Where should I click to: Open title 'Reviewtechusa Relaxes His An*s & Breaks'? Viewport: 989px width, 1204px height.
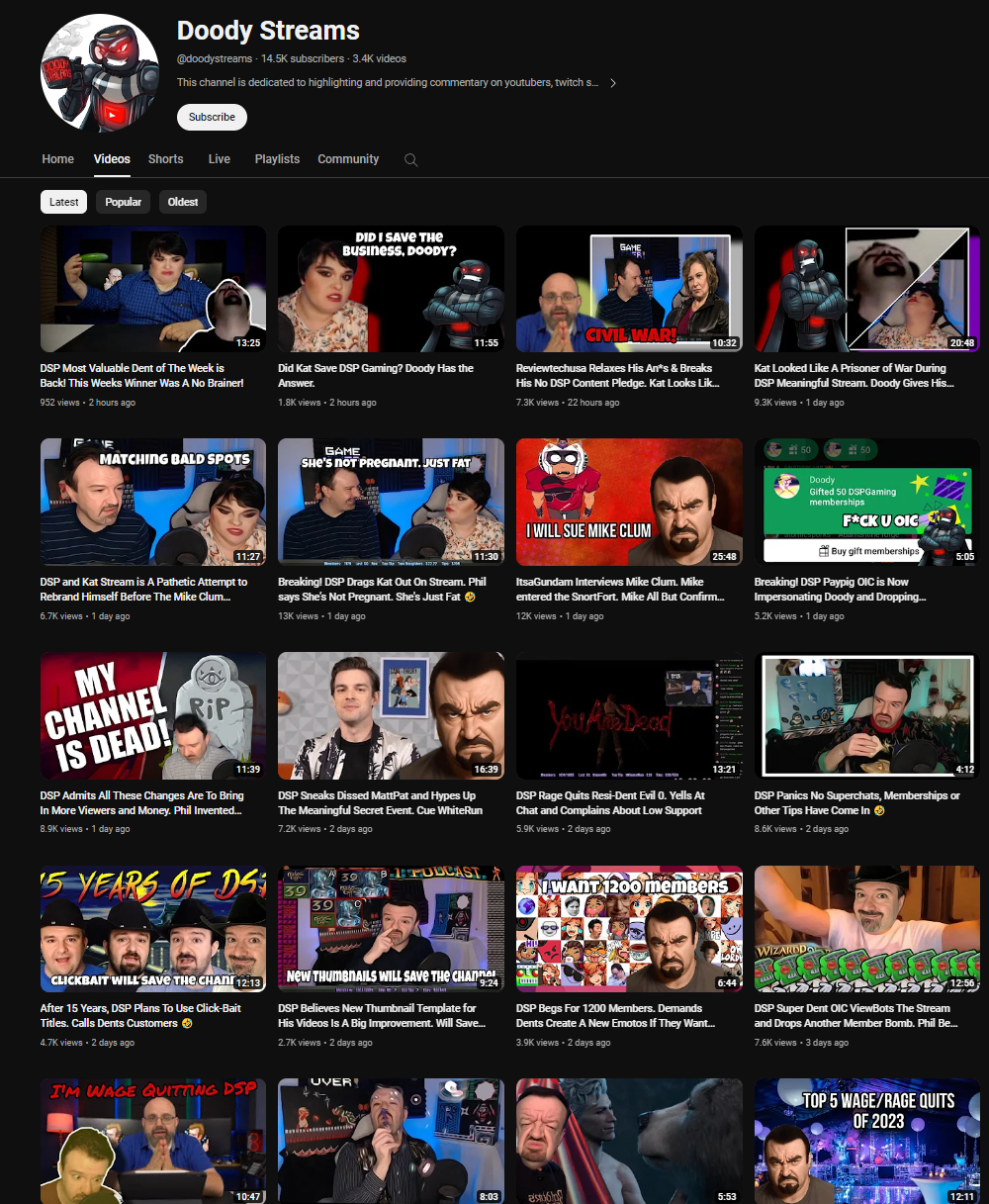point(618,376)
